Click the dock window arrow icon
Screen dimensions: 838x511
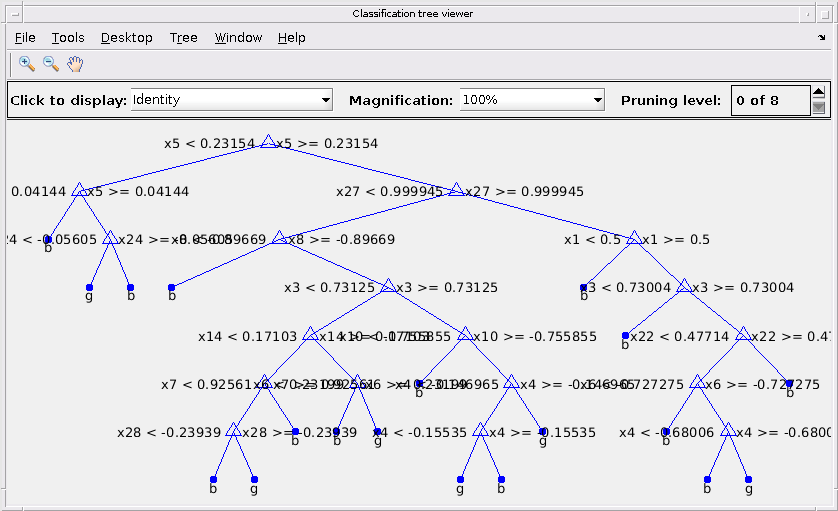click(x=821, y=37)
